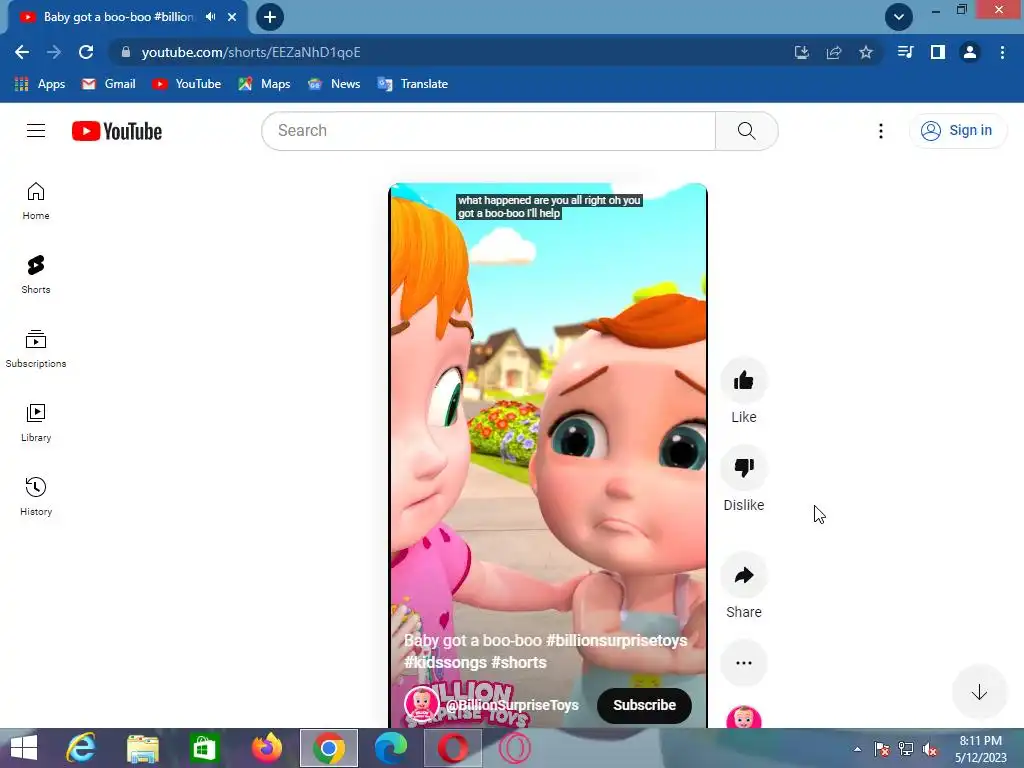Subscribe to BillionSurpriseToys channel

pyautogui.click(x=645, y=705)
